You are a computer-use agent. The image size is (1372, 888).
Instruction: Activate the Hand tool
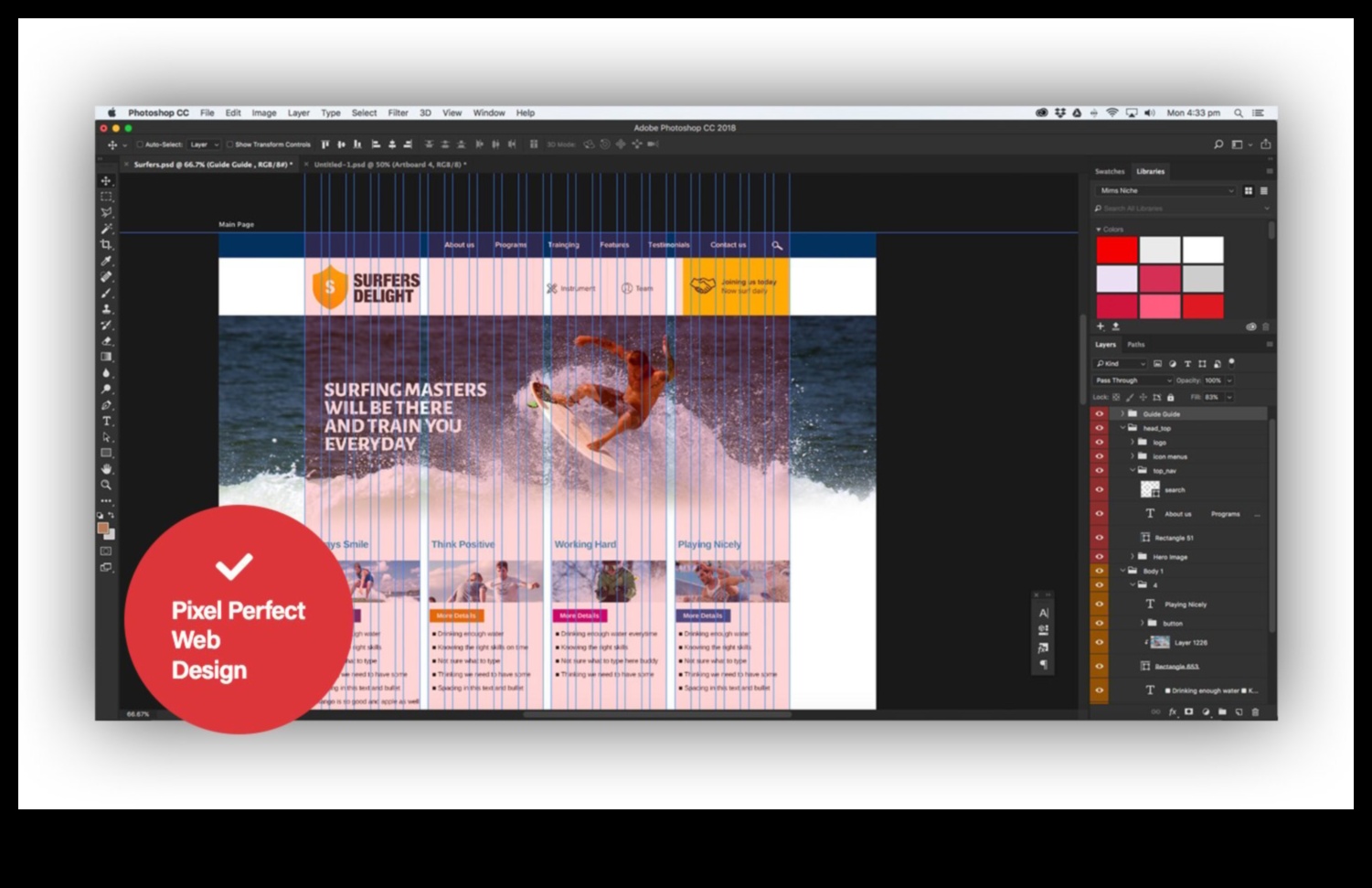coord(107,469)
